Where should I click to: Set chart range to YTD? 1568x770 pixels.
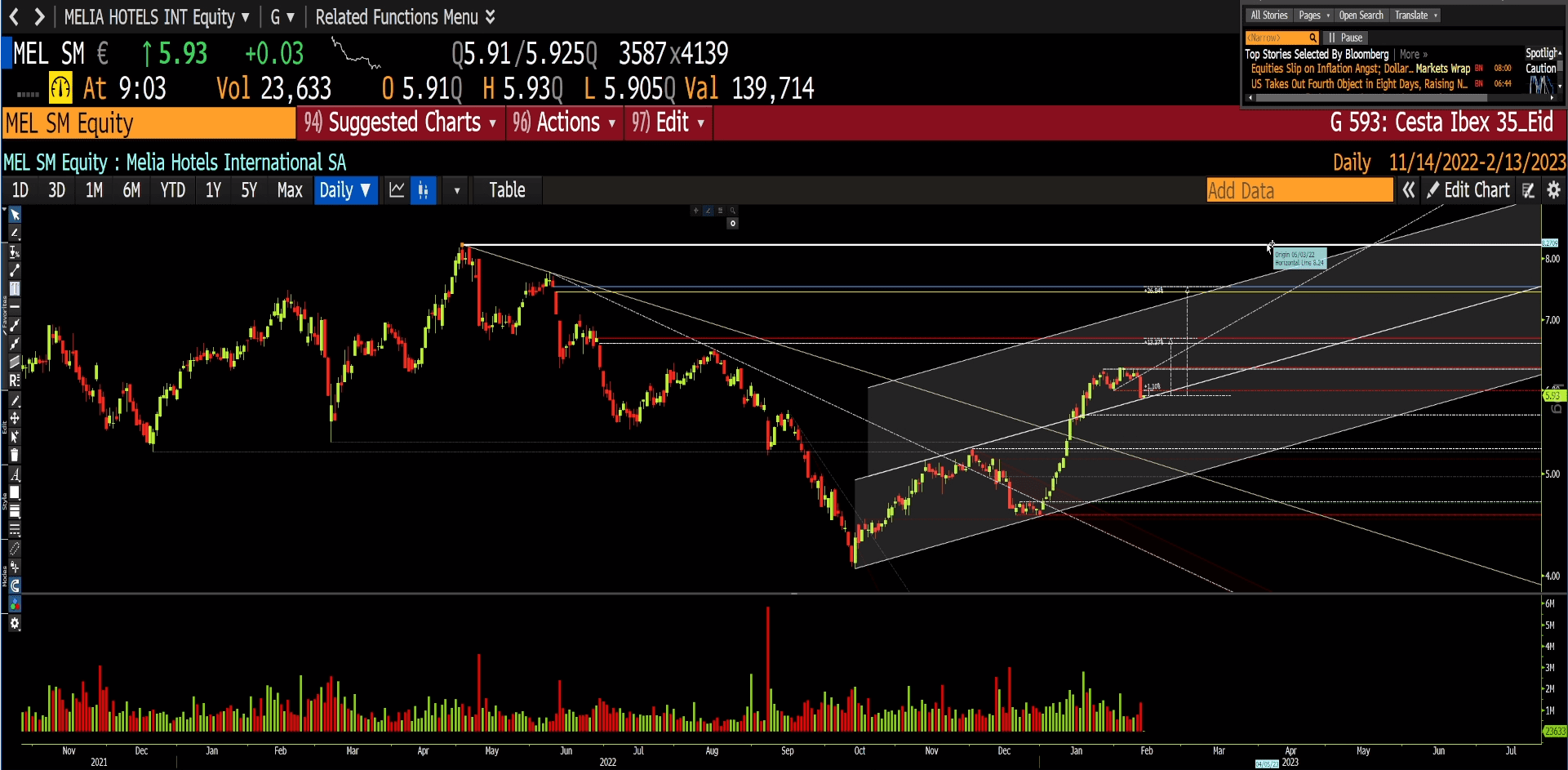pyautogui.click(x=173, y=190)
